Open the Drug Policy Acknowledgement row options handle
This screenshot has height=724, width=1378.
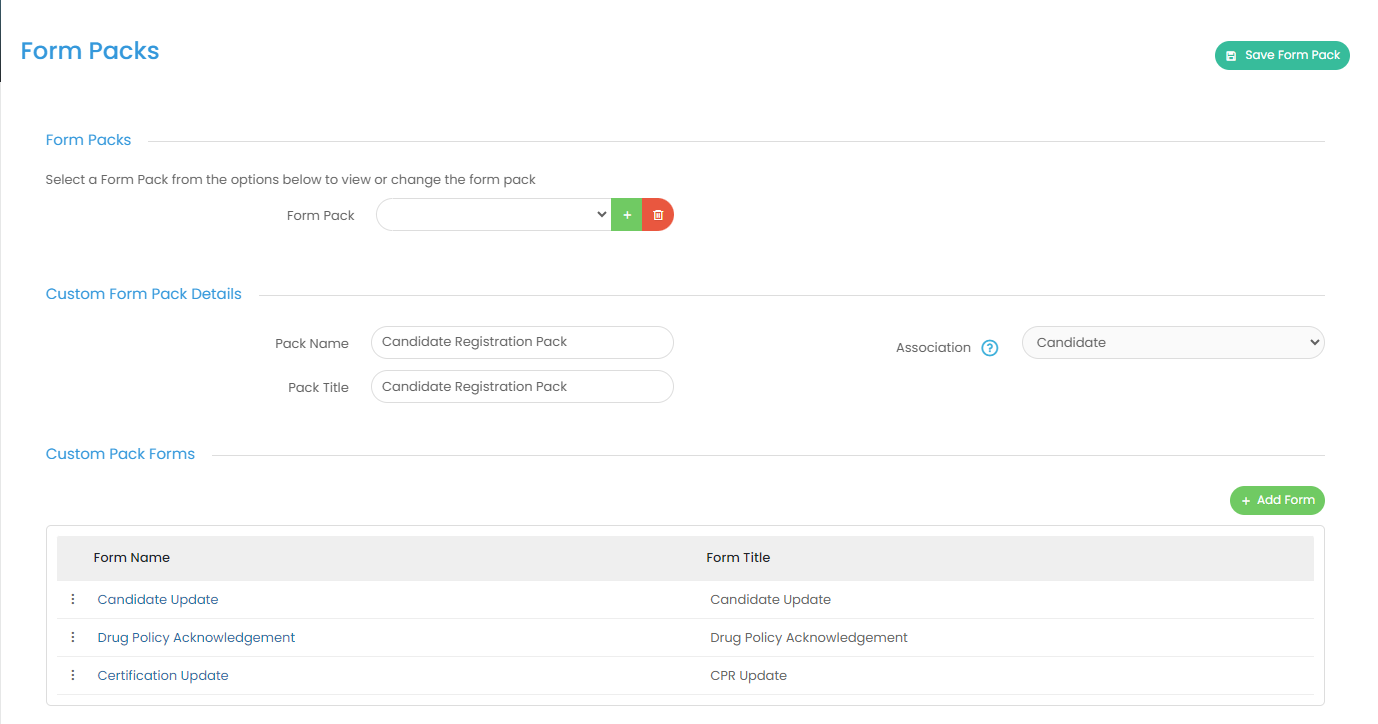(x=73, y=637)
